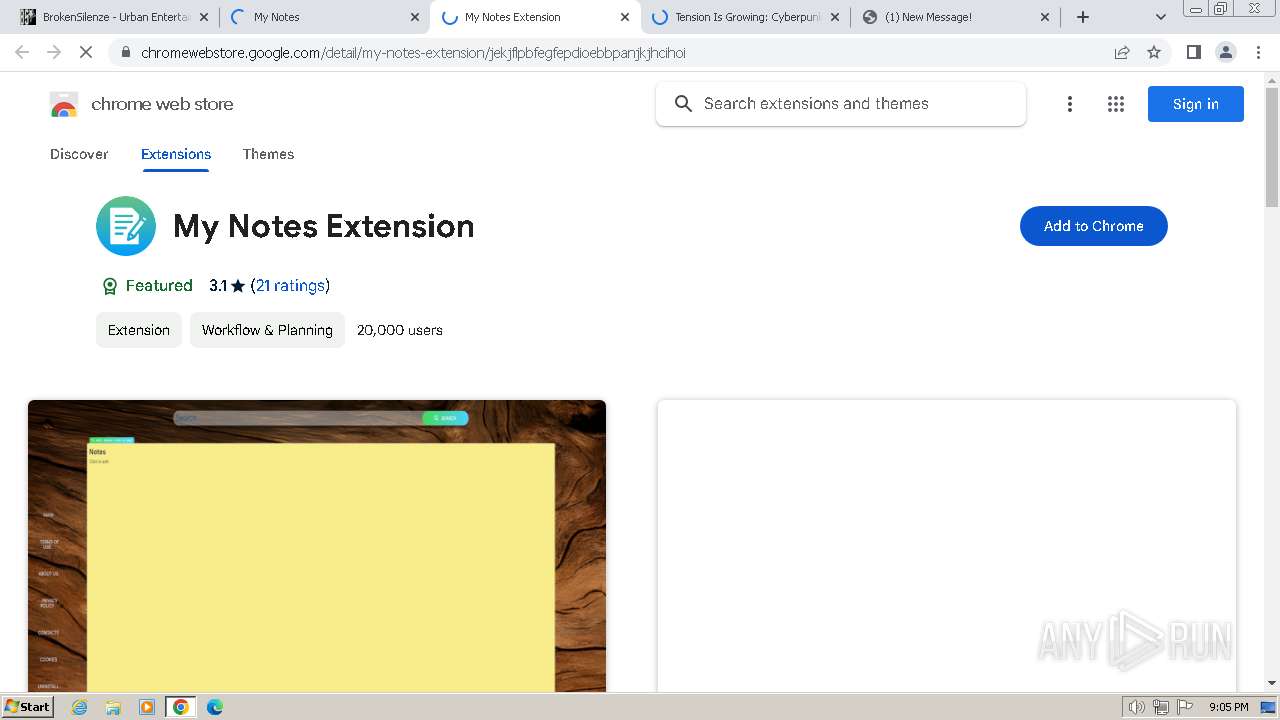Click the Action Center flag tray icon
1280x720 pixels.
coord(1185,707)
